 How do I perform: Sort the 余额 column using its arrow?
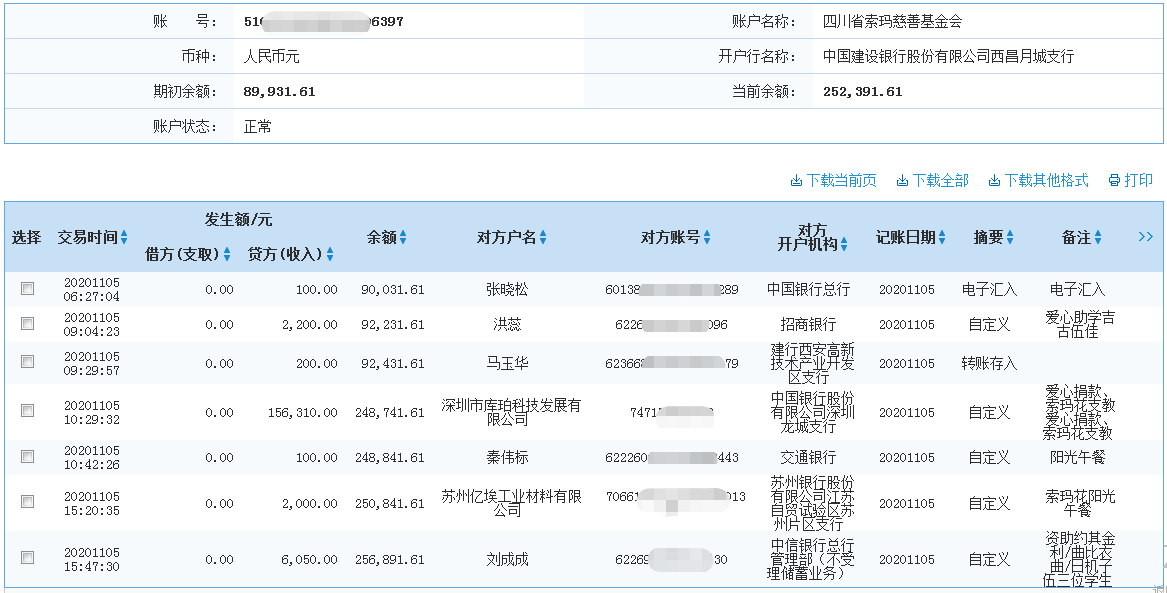tap(405, 237)
